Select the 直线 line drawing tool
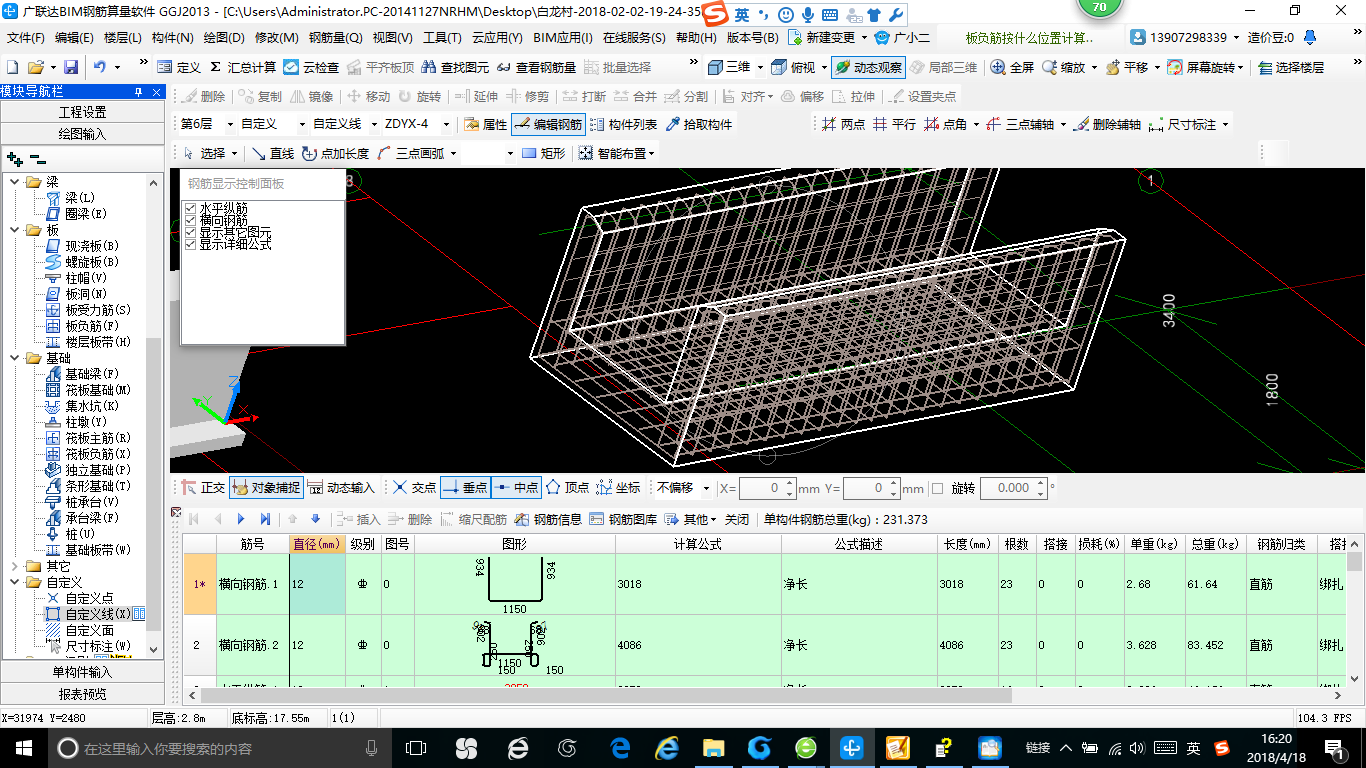 tap(273, 153)
